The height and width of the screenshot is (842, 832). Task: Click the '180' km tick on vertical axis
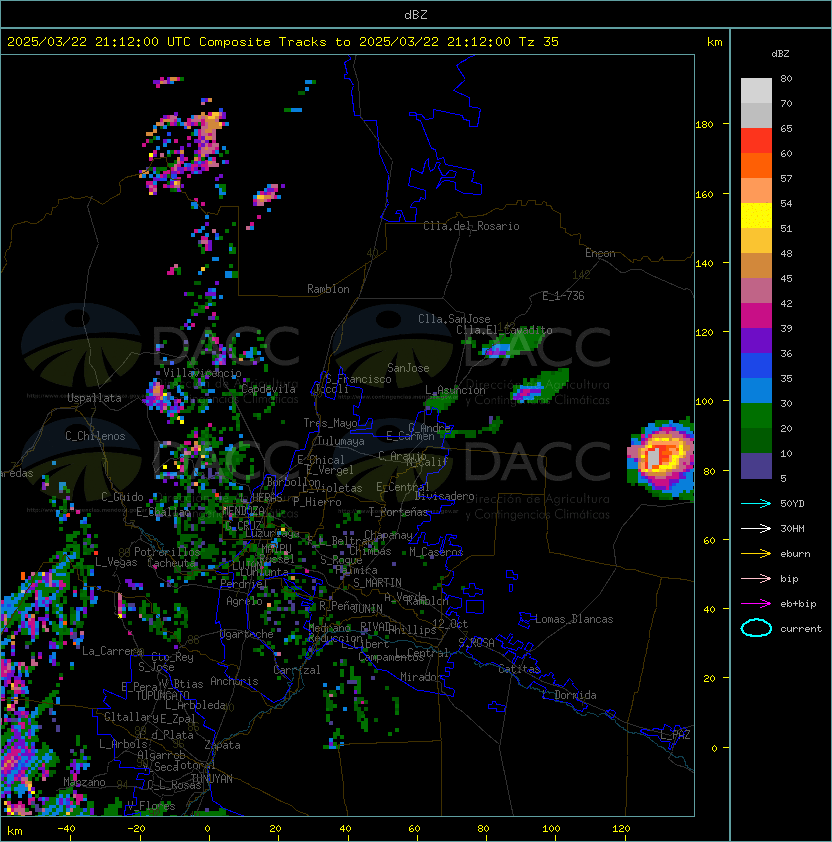tap(704, 125)
